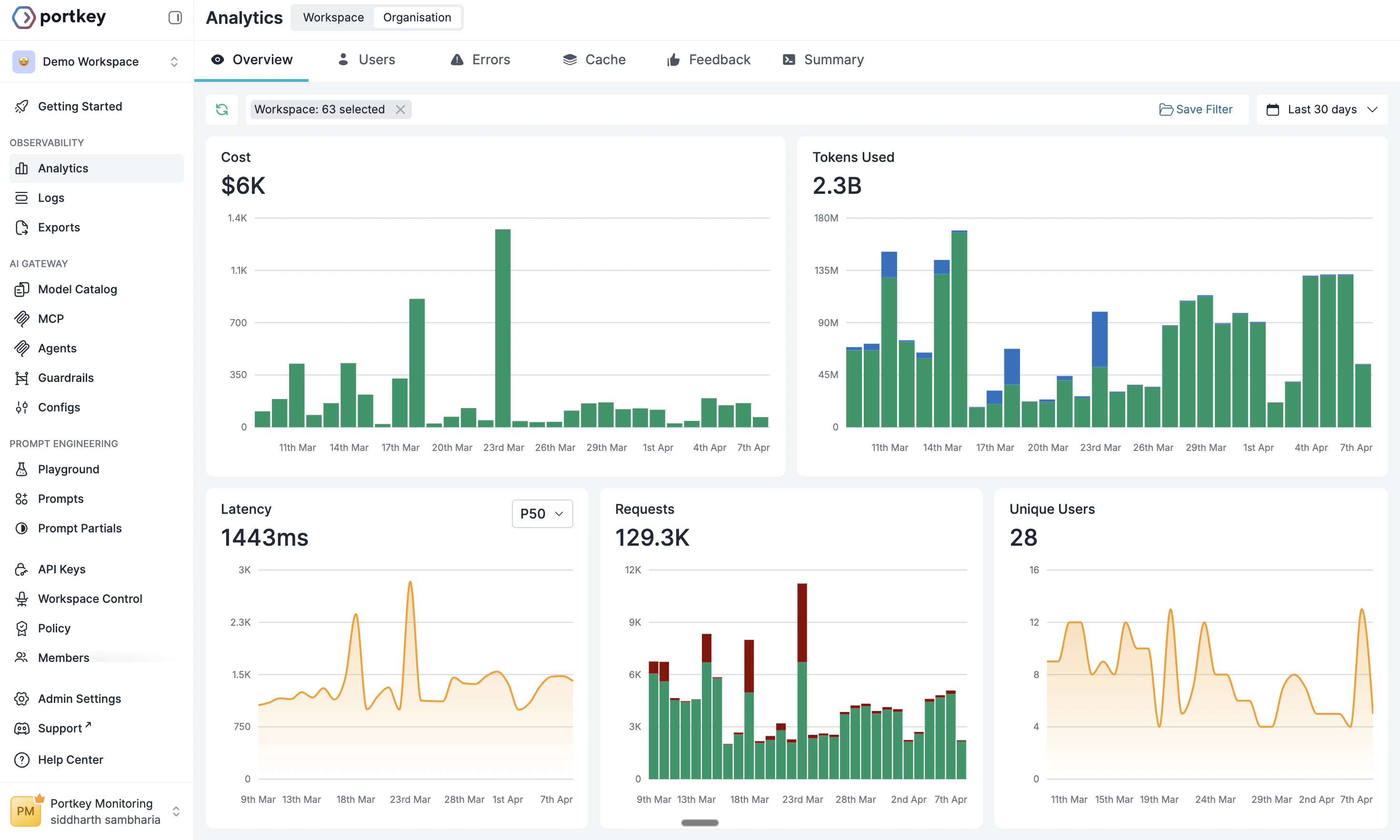
Task: Open the Help Center link
Action: 70,759
